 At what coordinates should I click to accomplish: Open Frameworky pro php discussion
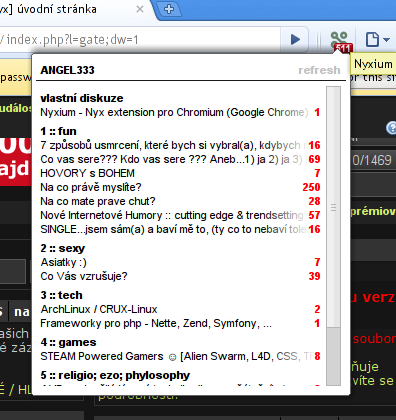[156, 323]
